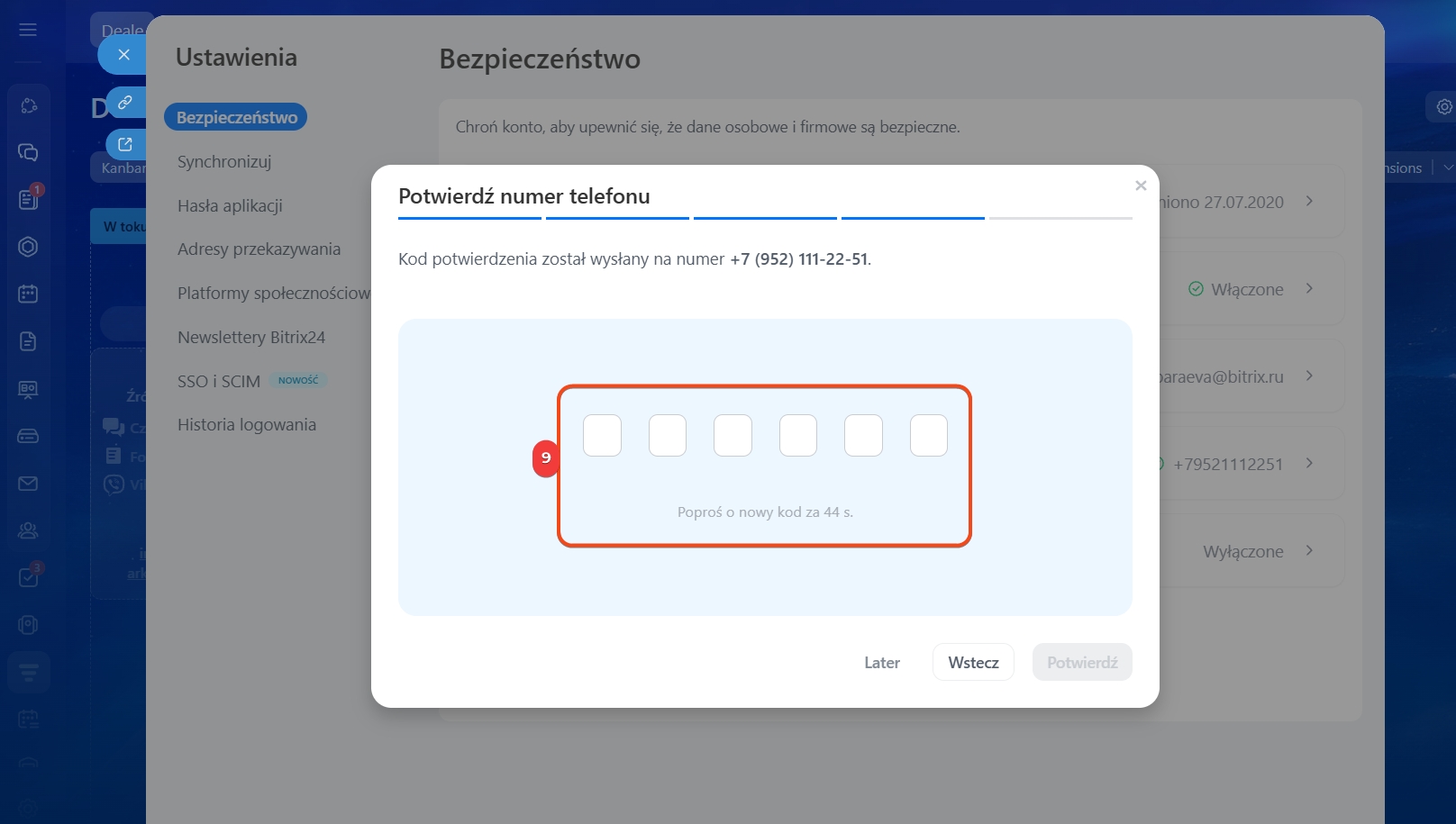Click the copy link icon
1456x824 pixels.
125,103
